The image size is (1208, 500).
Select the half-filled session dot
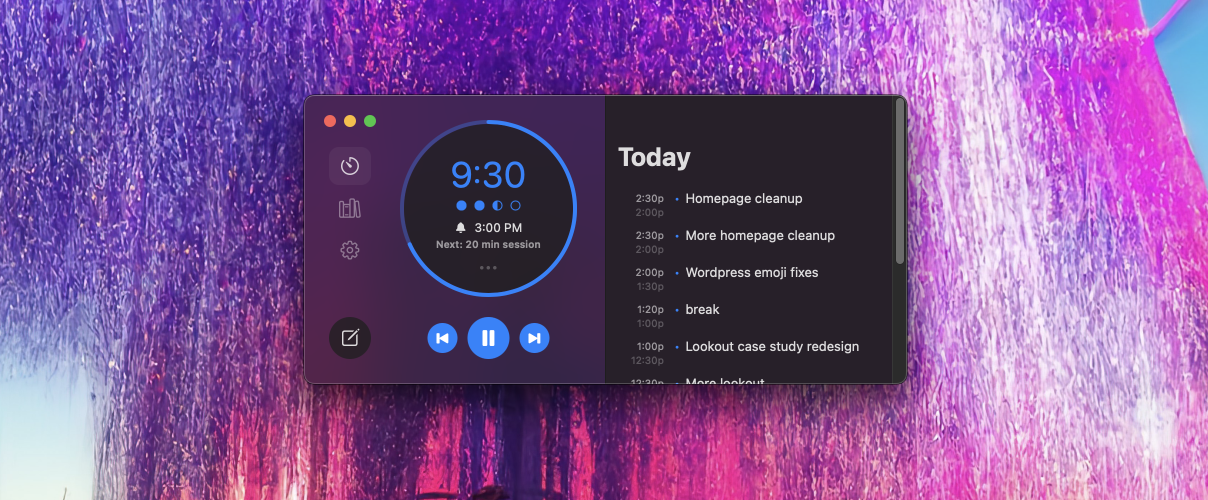[x=497, y=205]
